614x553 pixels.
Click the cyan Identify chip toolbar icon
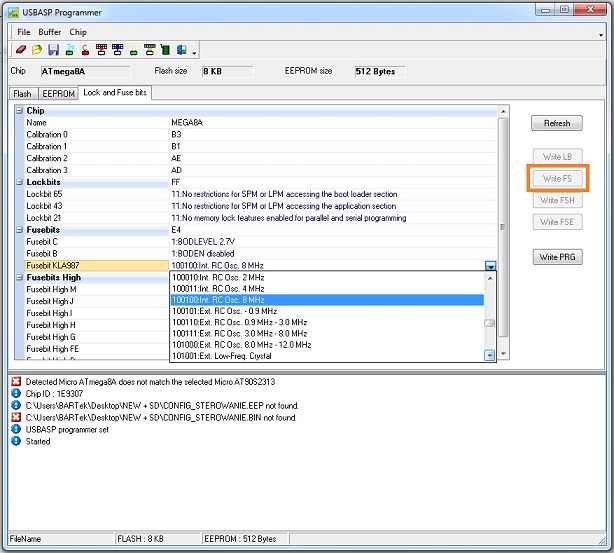coord(70,50)
